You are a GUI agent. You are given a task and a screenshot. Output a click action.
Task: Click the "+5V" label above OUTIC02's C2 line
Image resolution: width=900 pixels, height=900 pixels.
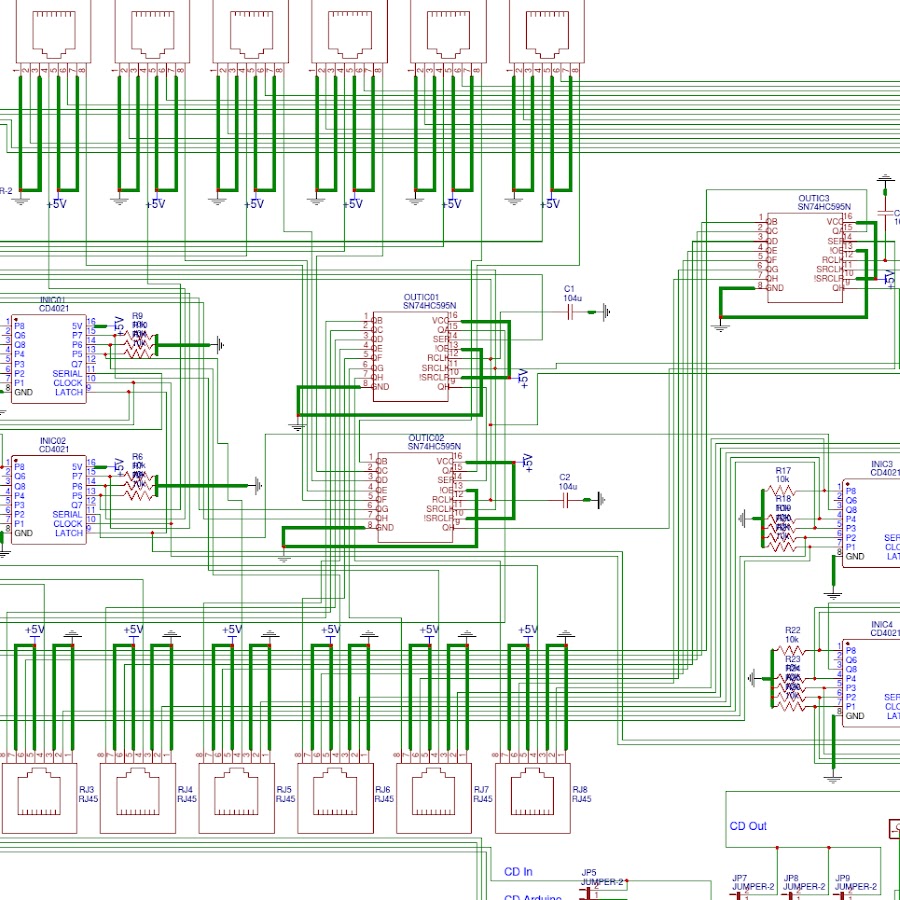point(527,463)
